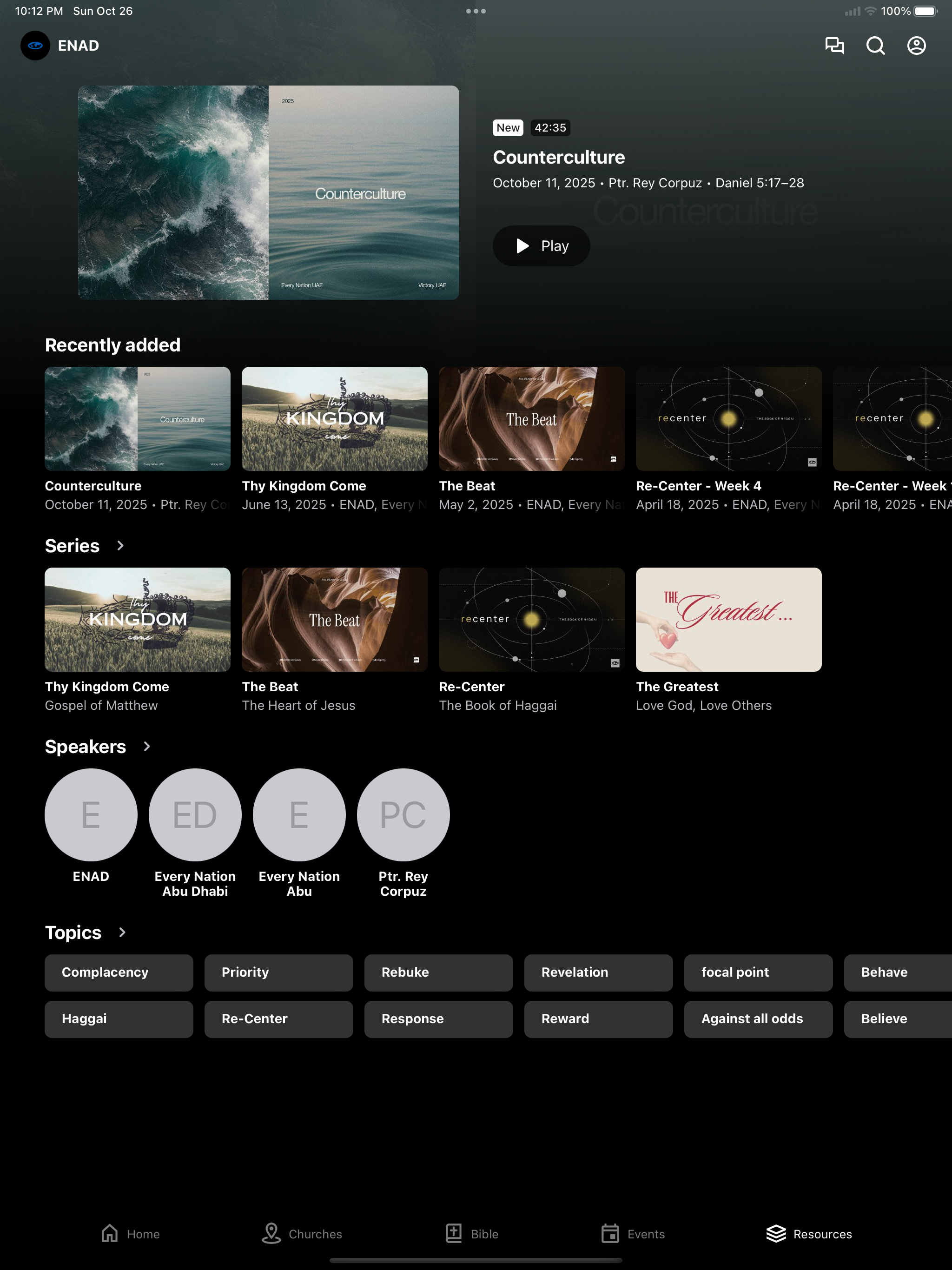Play the Counterculture sermon
The image size is (952, 1270).
[x=541, y=246]
